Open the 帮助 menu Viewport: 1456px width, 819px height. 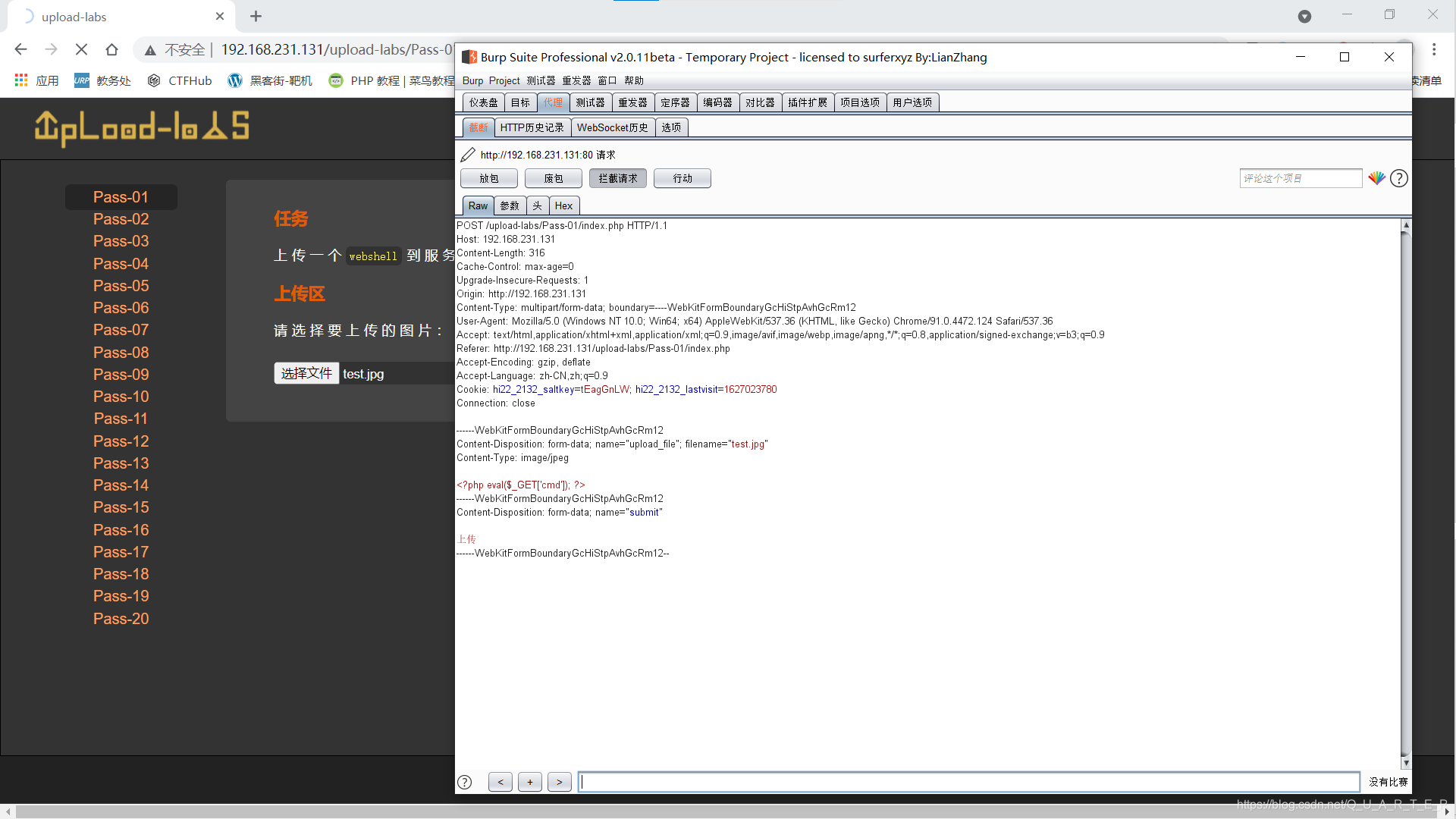[x=634, y=80]
